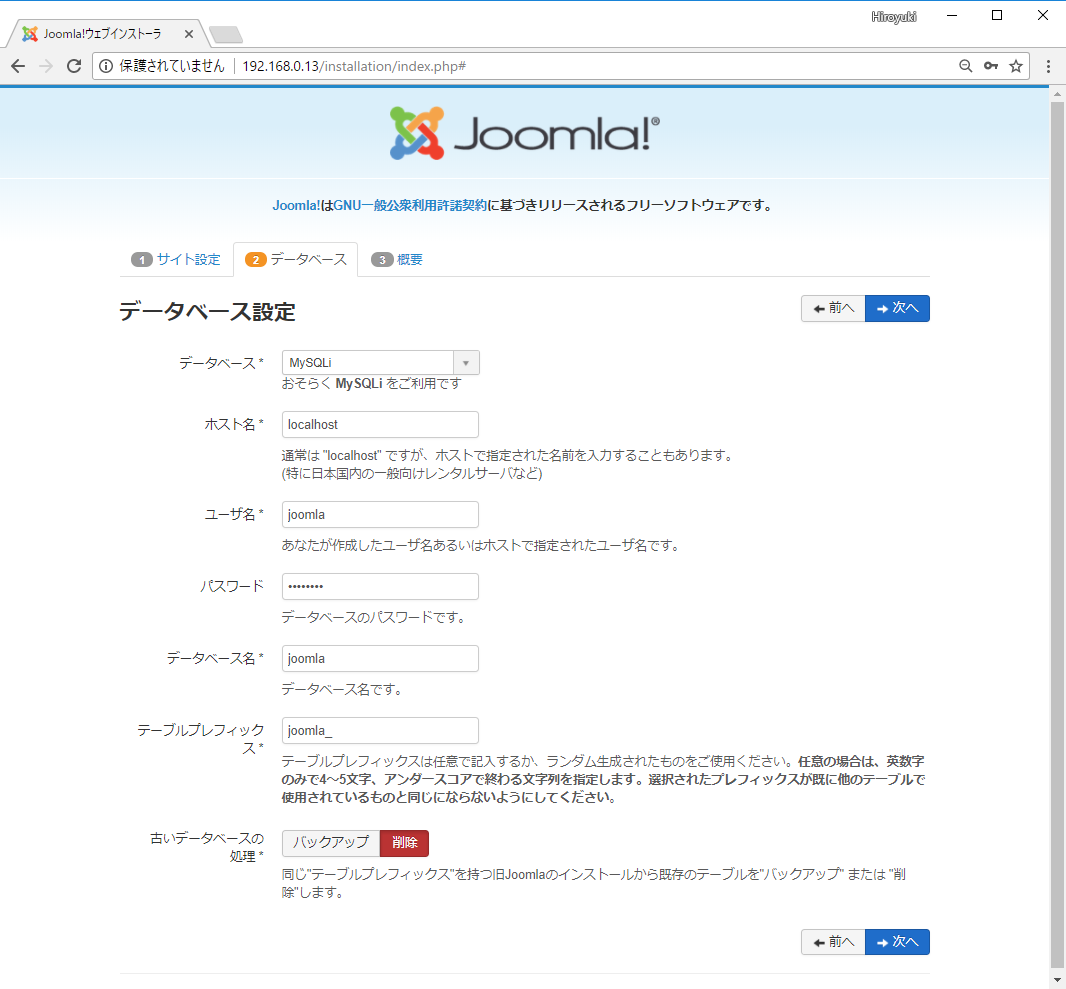
Task: Open the Joomla! link in the license text
Action: [296, 205]
